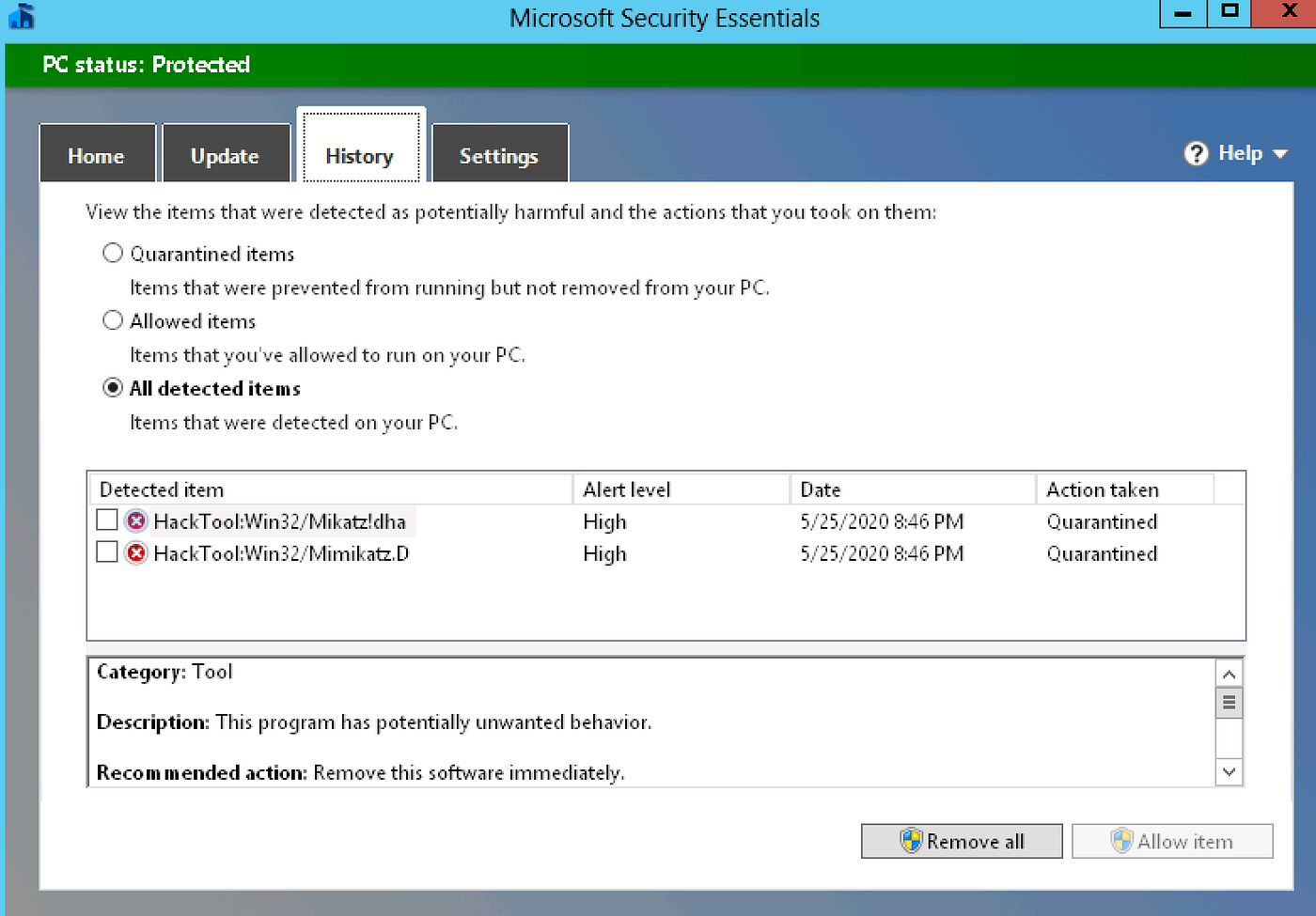1316x916 pixels.
Task: Click High alert level for Mimikatz.D
Action: click(604, 553)
